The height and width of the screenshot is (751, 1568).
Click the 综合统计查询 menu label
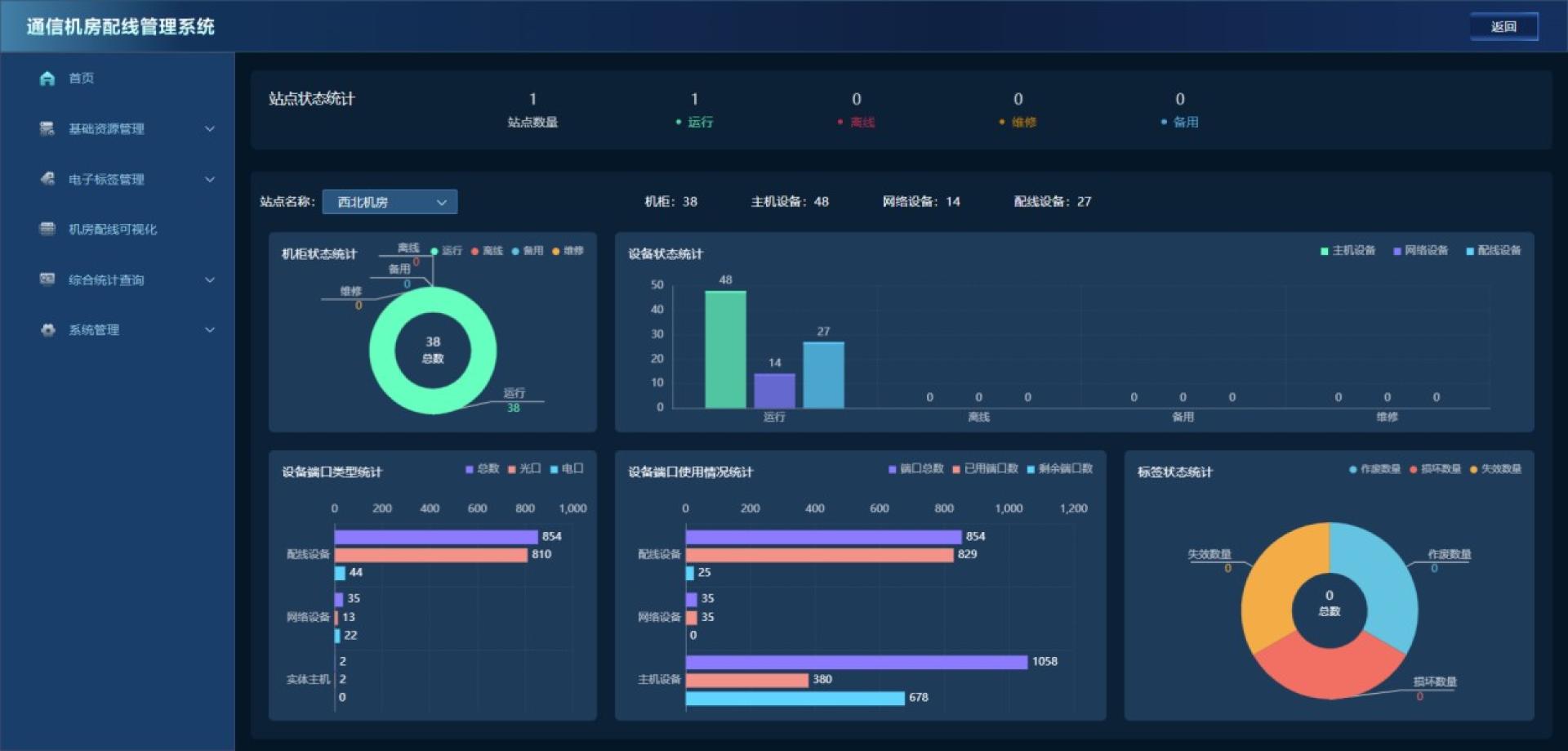106,280
